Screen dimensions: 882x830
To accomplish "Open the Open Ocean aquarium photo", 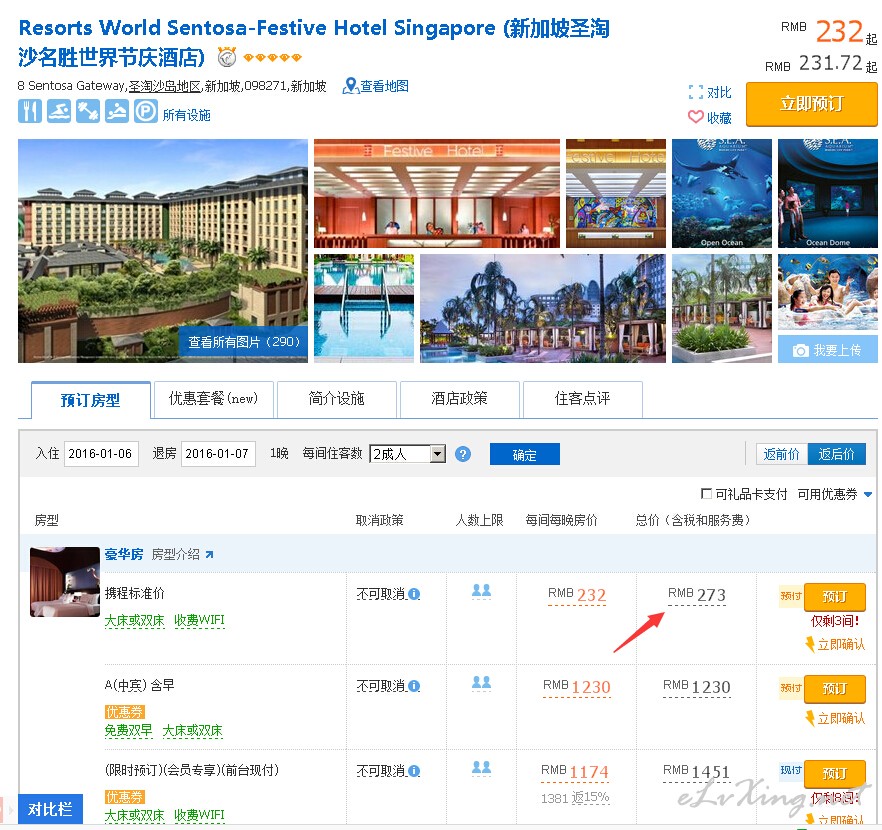I will pyautogui.click(x=722, y=193).
